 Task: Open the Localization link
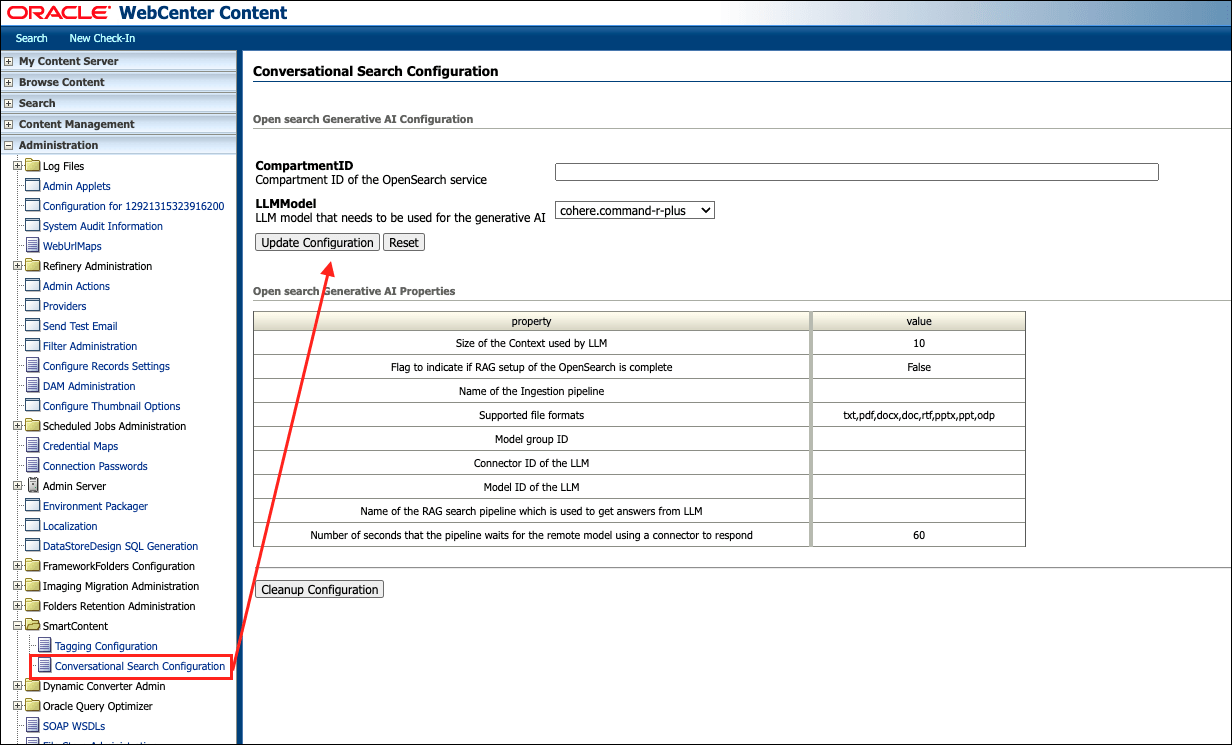click(70, 526)
